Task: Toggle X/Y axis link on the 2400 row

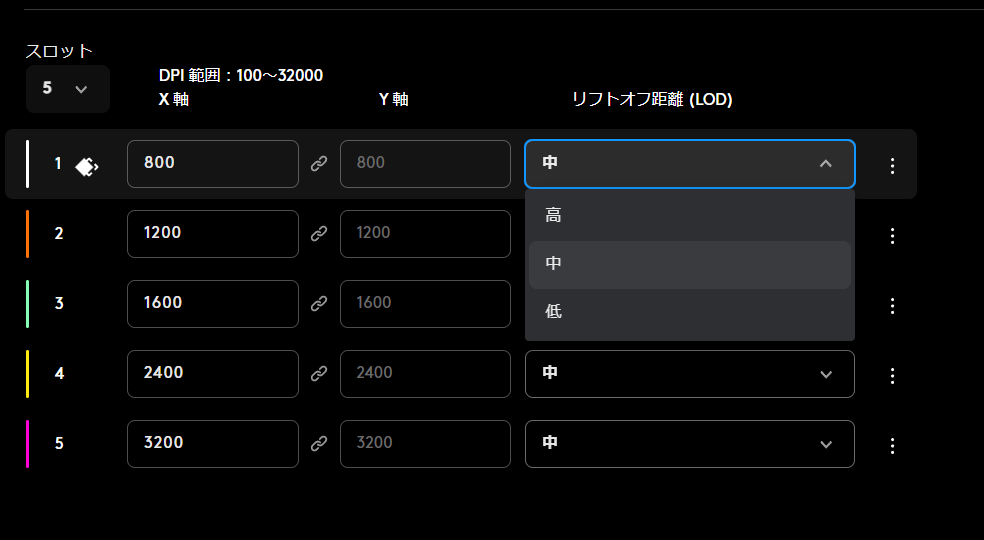Action: coord(319,374)
